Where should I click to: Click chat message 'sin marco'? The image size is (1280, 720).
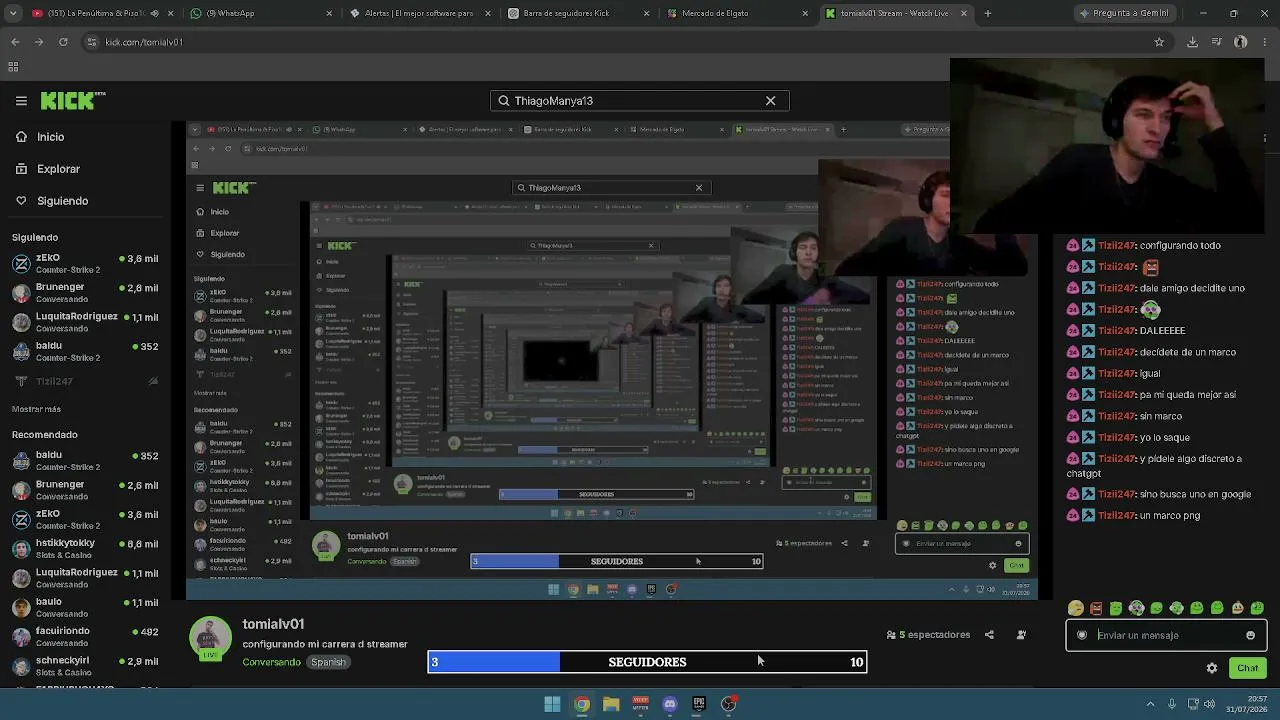pos(1161,416)
